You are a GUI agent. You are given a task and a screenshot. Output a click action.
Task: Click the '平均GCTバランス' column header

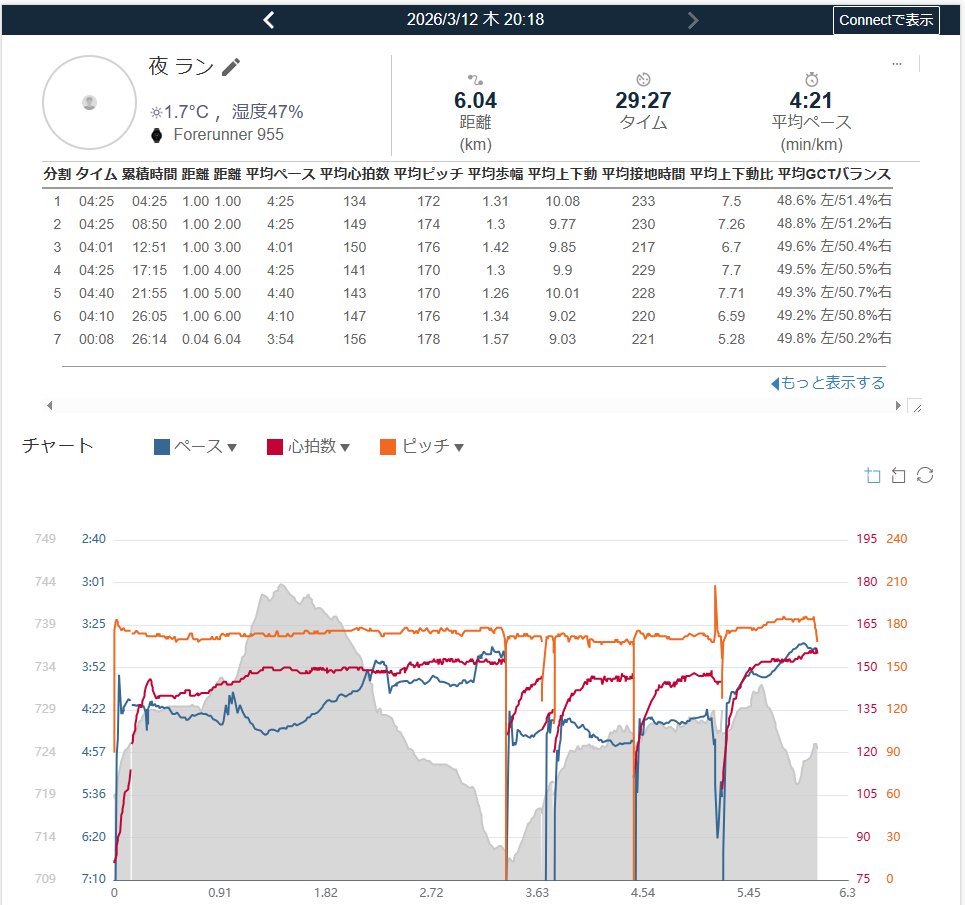[834, 174]
